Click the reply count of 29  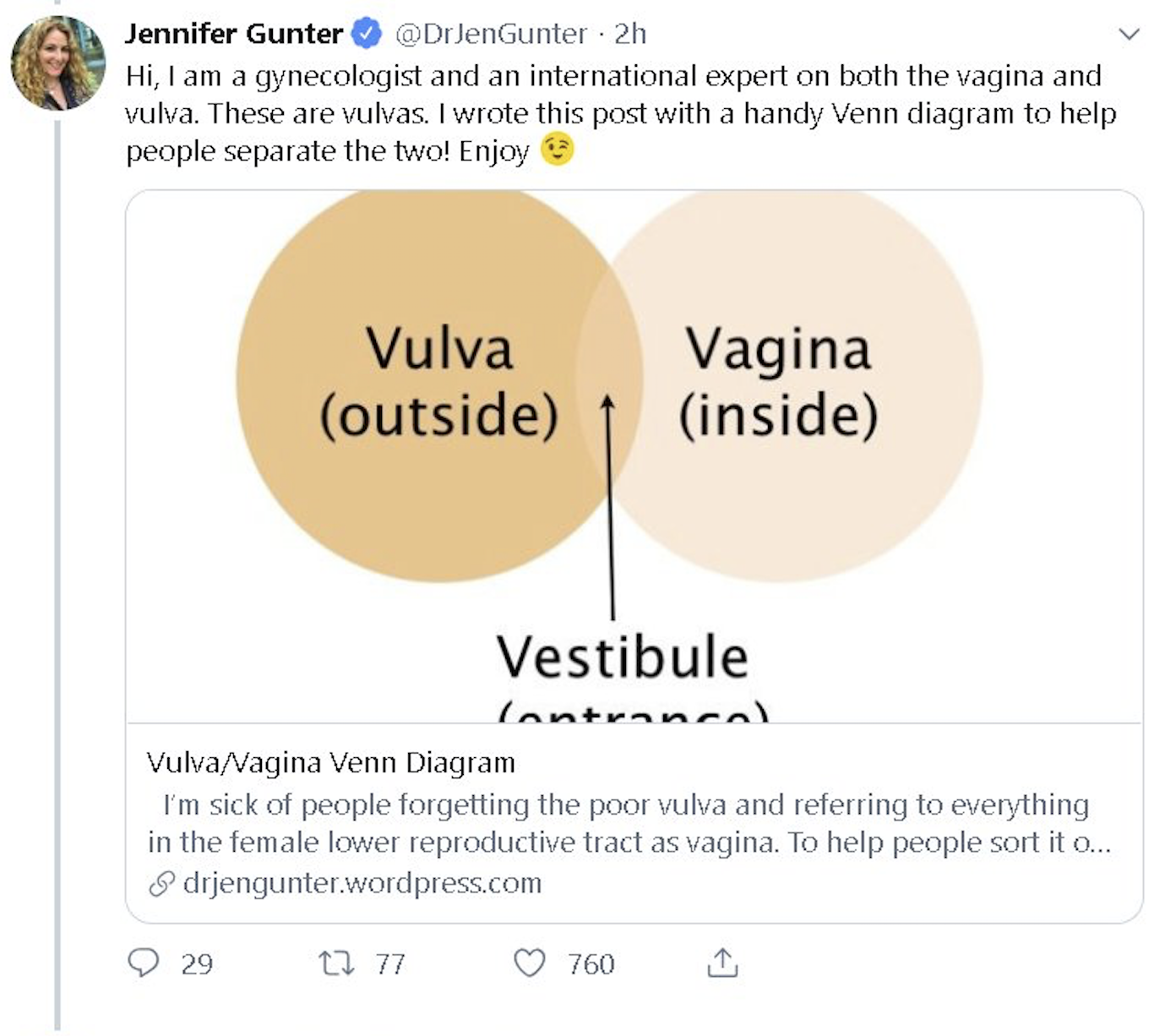coord(197,963)
